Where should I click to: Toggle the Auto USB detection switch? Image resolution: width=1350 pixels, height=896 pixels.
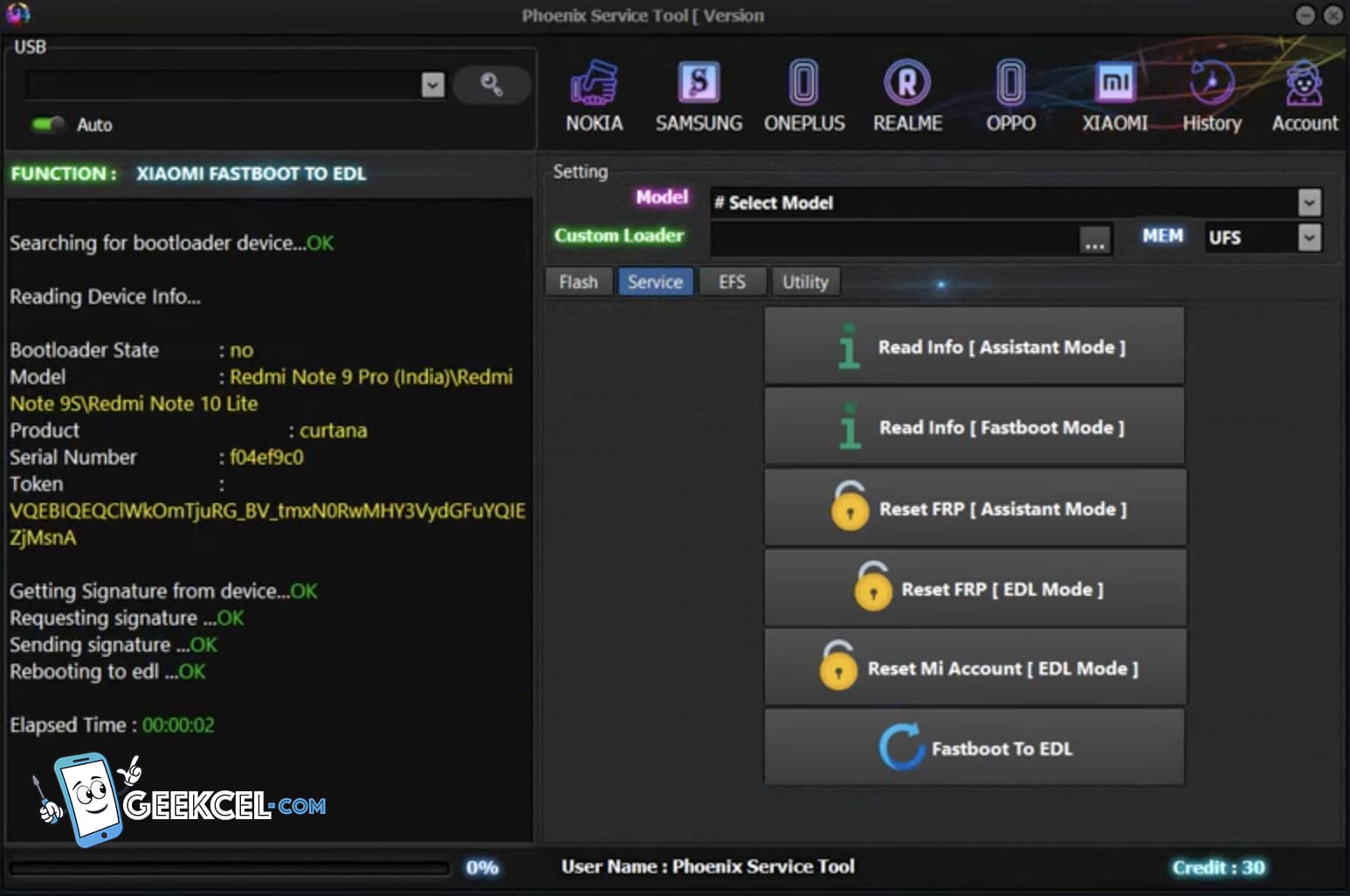click(48, 124)
